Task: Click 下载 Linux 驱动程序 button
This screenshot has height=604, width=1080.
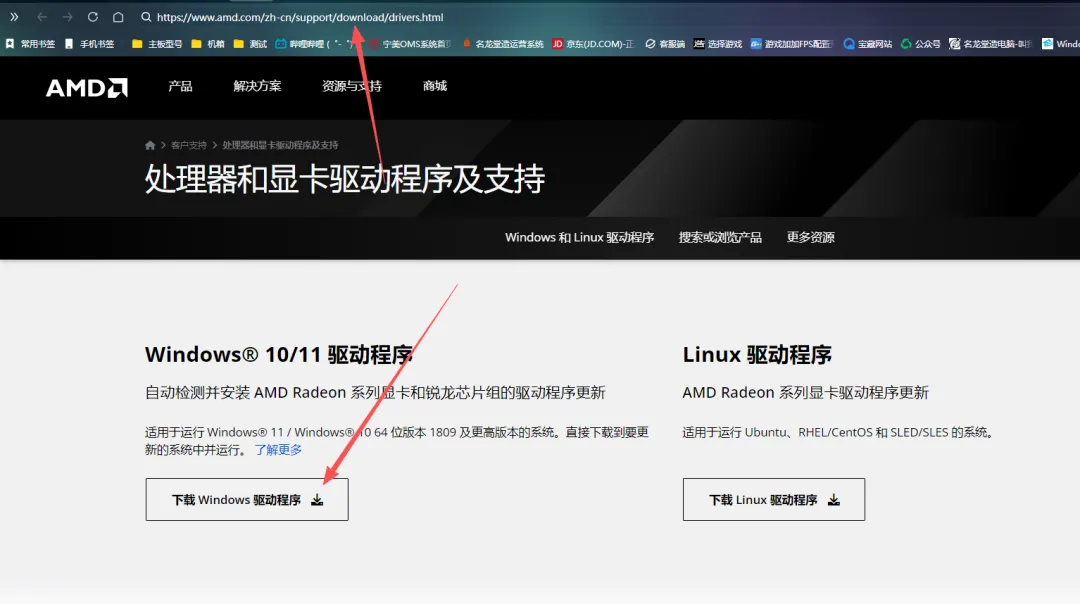Action: 773,499
